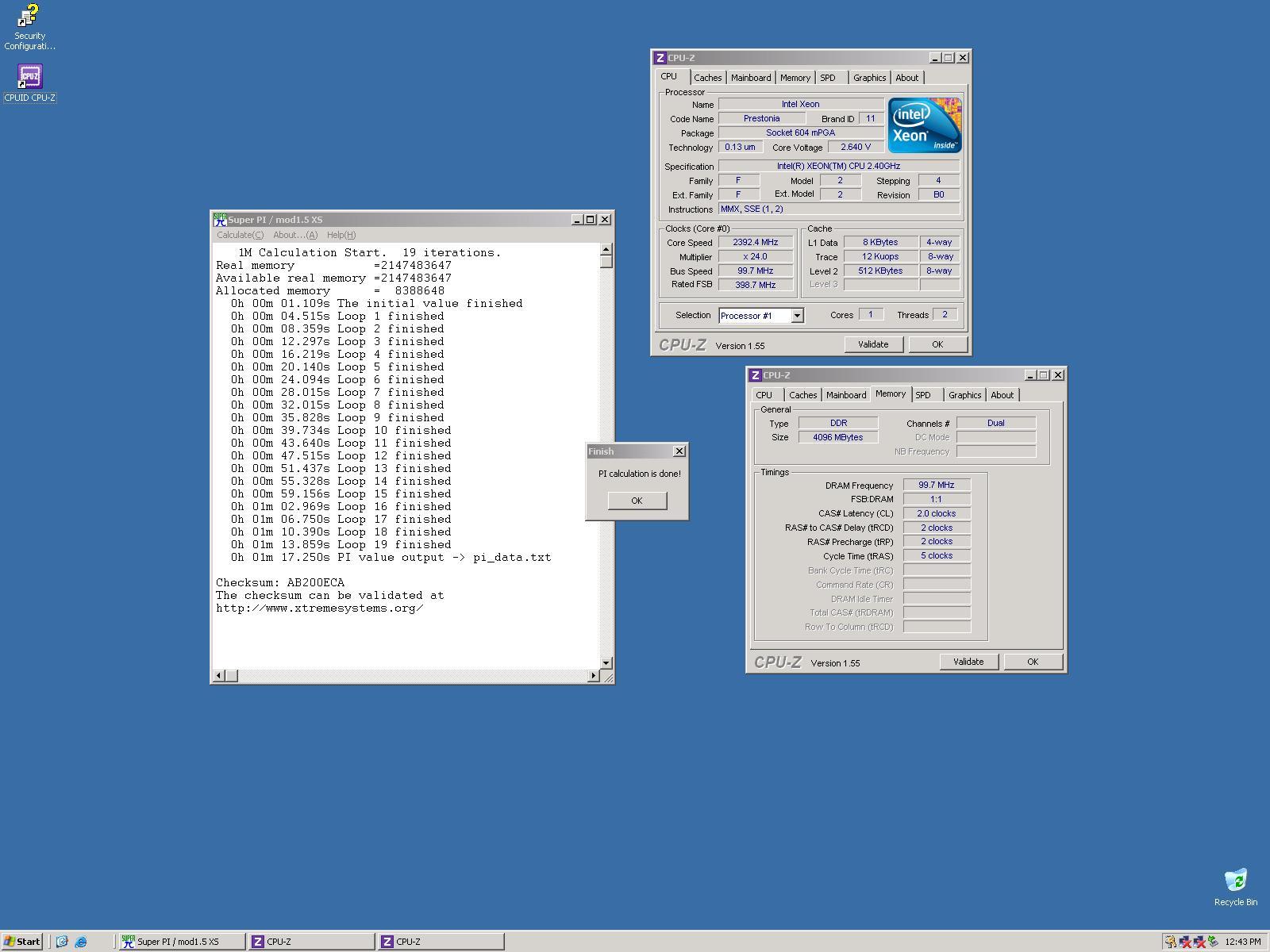The image size is (1270, 952).
Task: Click the Super PI vertical scrollbar thumb
Action: [606, 262]
